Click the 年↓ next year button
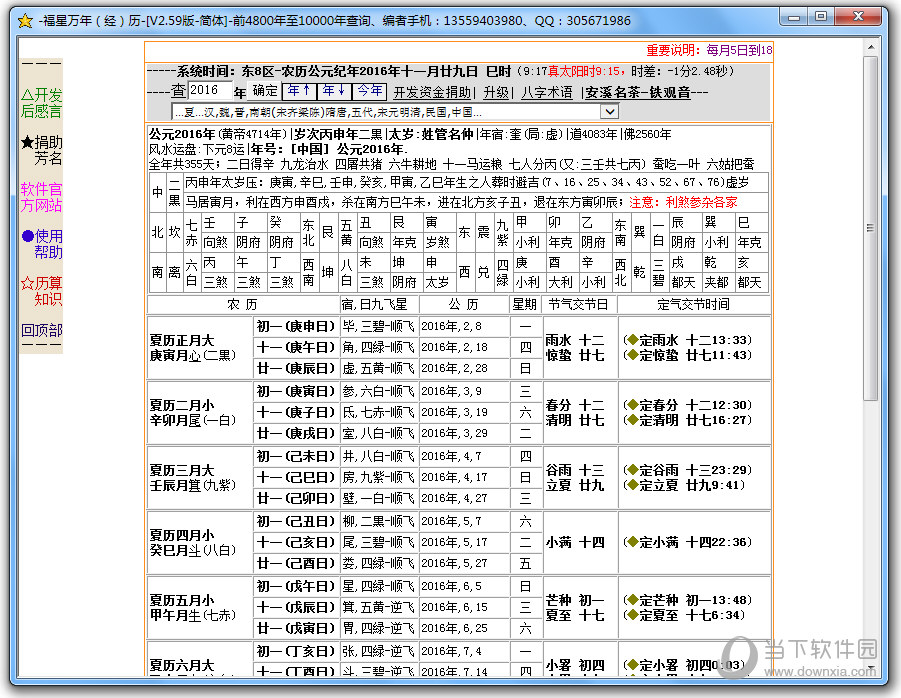The height and width of the screenshot is (698, 901). [333, 91]
